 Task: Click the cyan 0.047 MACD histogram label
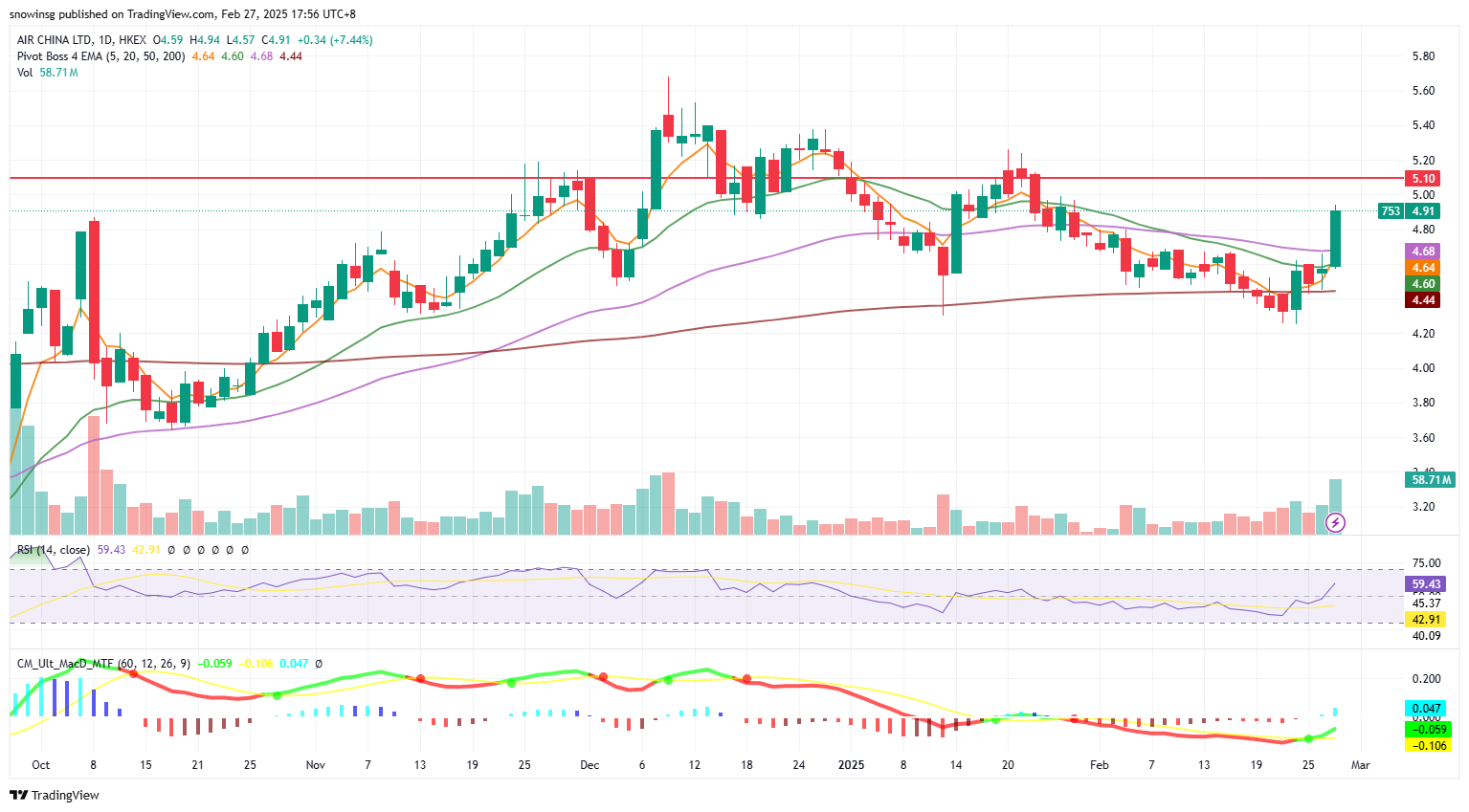(x=1426, y=710)
